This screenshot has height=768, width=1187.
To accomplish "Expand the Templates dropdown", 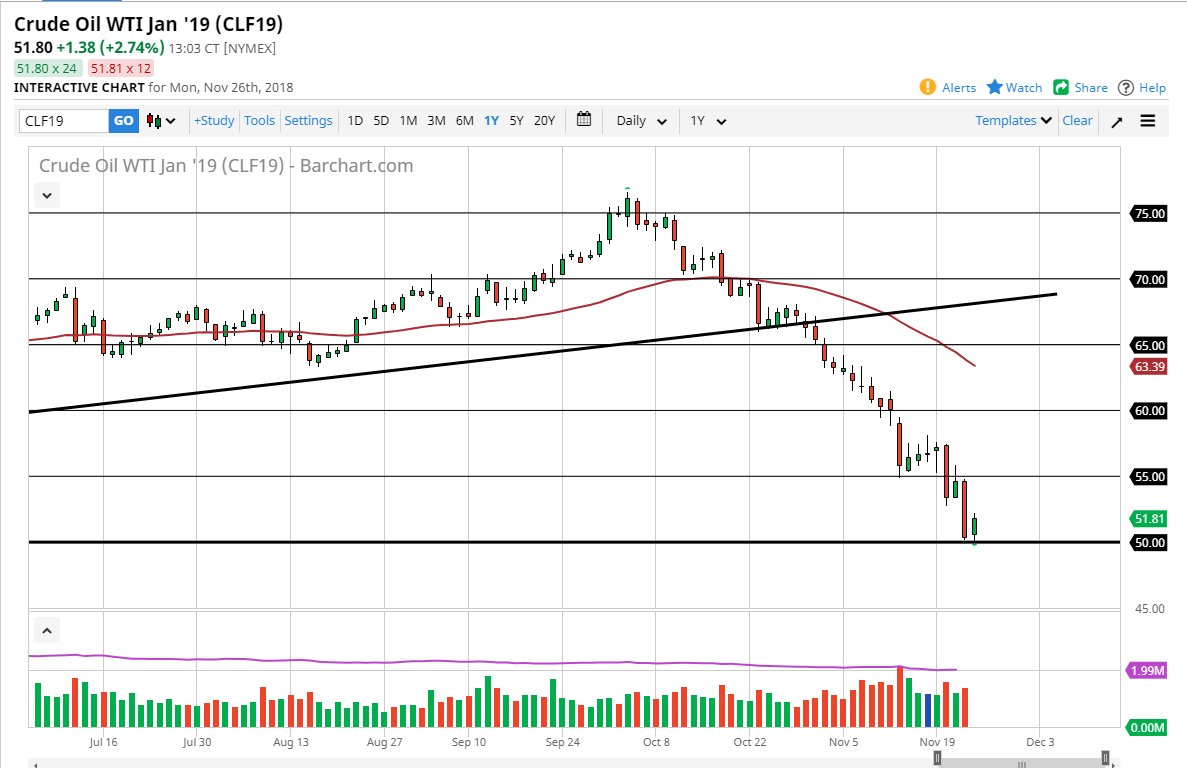I will 1014,121.
